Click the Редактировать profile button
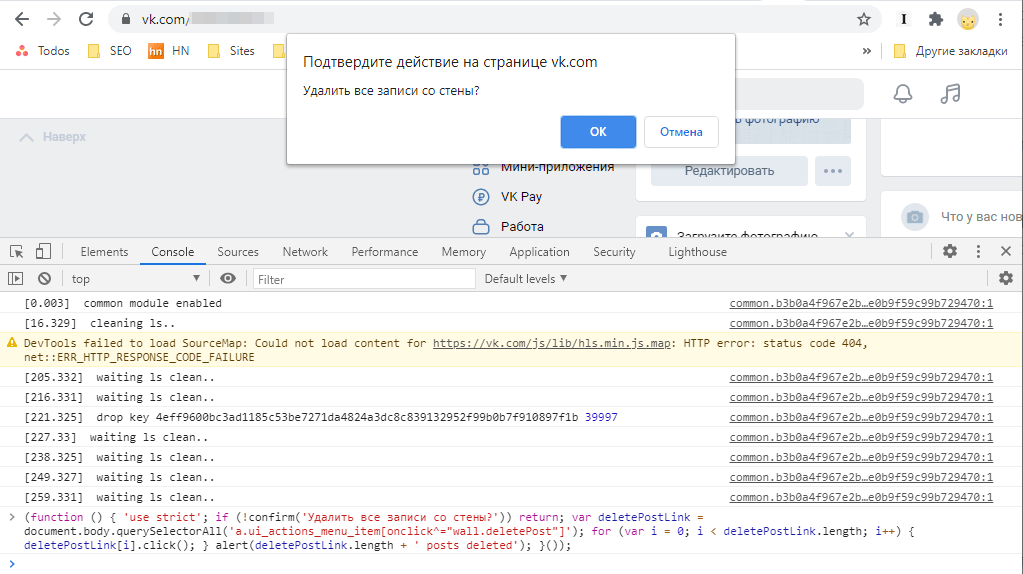This screenshot has width=1023, height=574. (x=729, y=171)
